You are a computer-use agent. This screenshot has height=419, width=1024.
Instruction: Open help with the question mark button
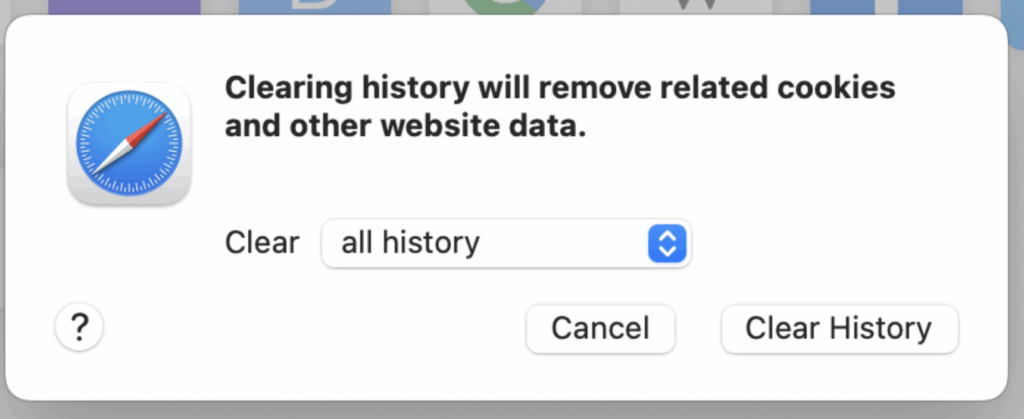[80, 327]
